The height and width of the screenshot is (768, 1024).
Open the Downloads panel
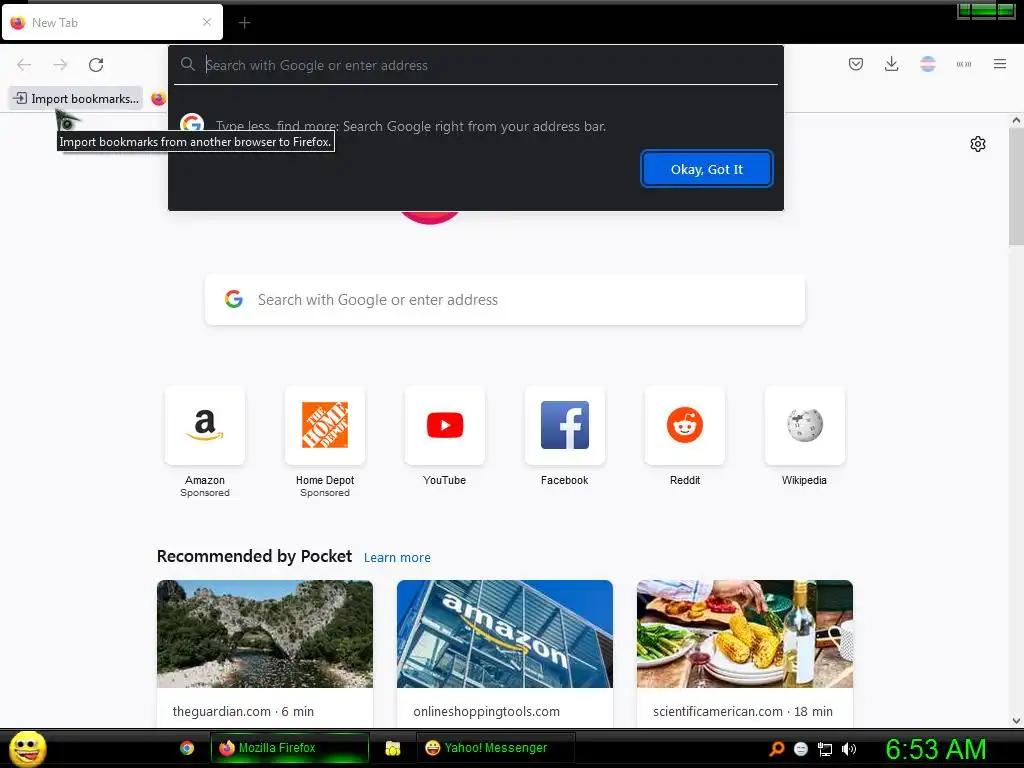(891, 64)
